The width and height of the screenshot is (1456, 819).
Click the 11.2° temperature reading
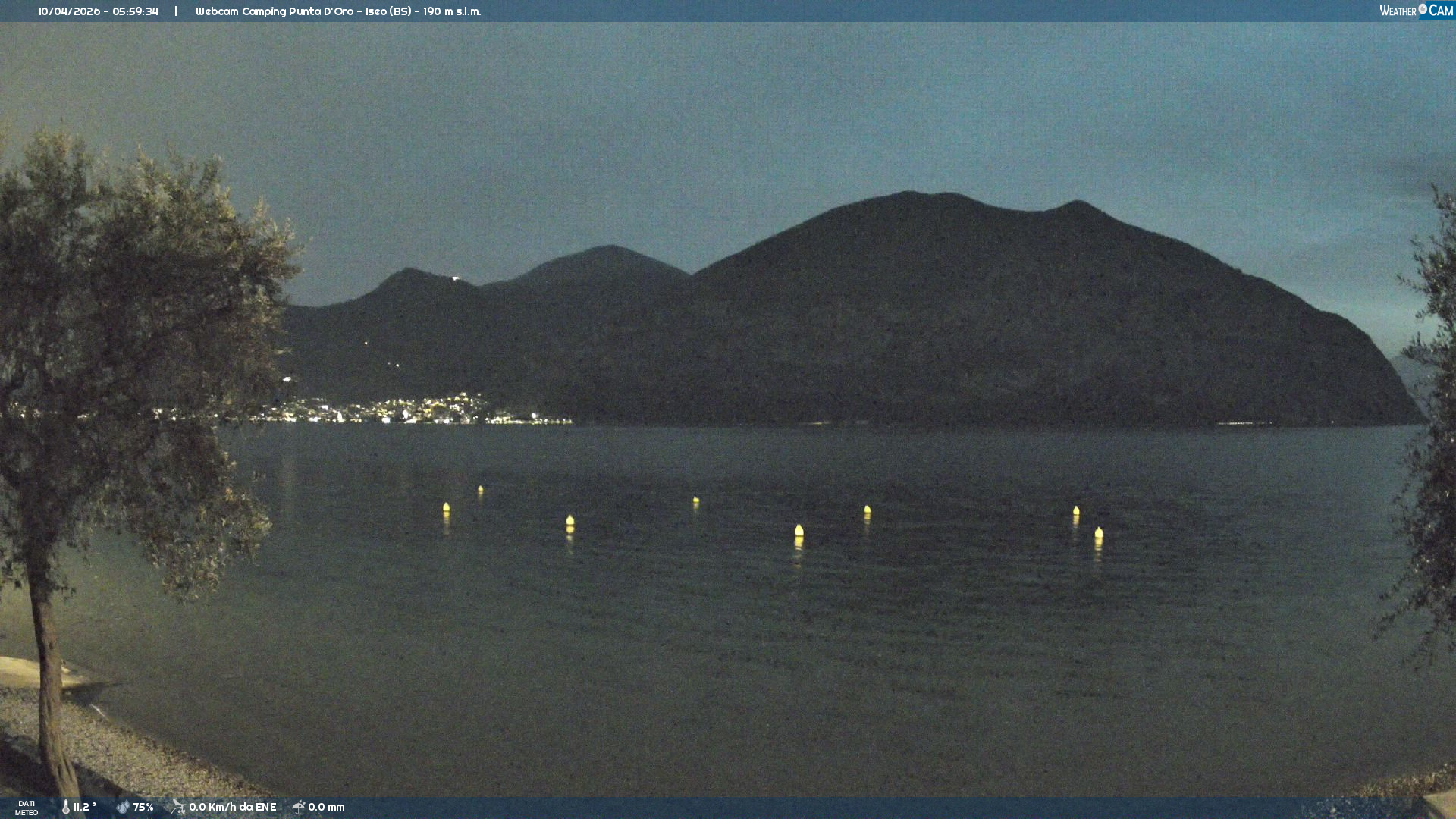(x=85, y=807)
